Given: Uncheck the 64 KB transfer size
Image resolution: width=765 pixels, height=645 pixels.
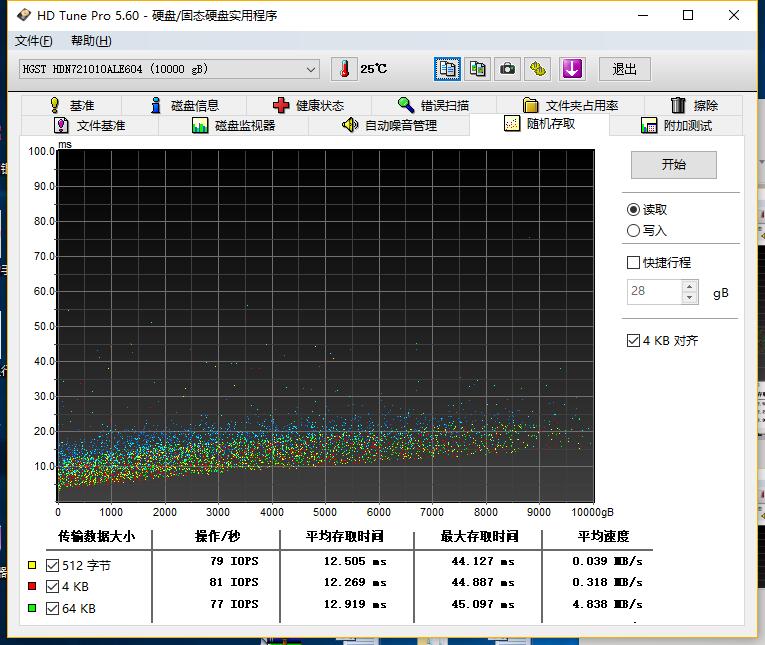Looking at the screenshot, I should [x=52, y=608].
